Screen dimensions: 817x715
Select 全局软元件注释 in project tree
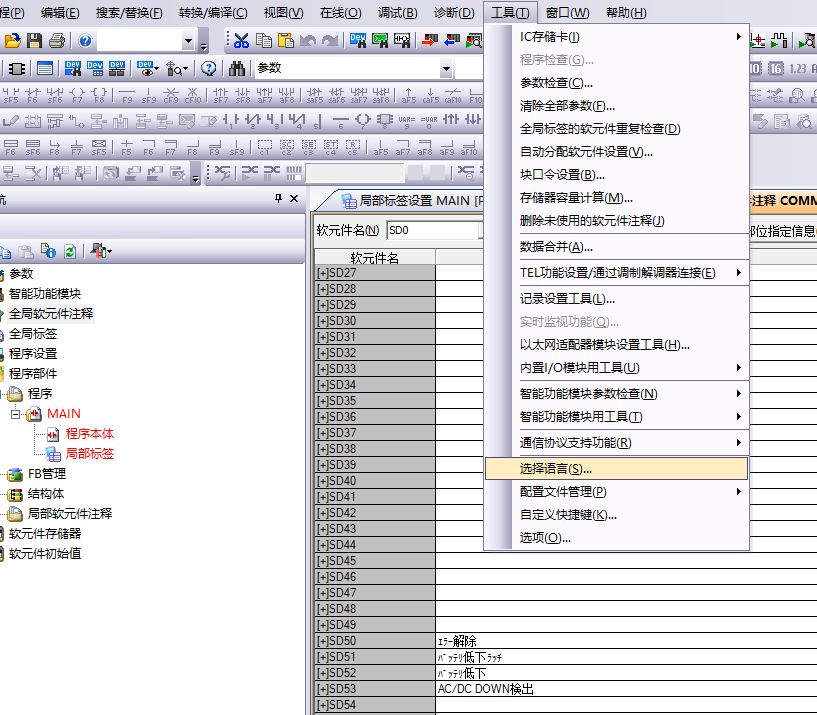[51, 313]
